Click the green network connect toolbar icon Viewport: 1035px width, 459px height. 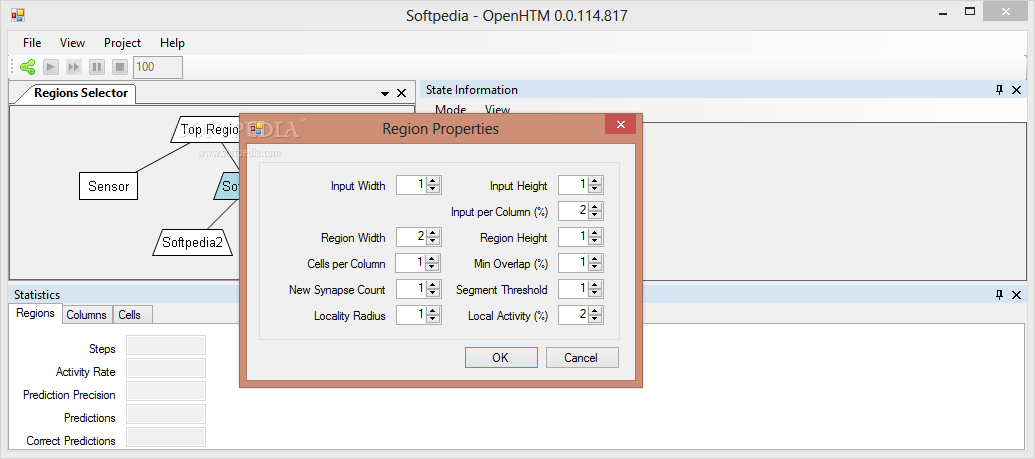pos(27,67)
